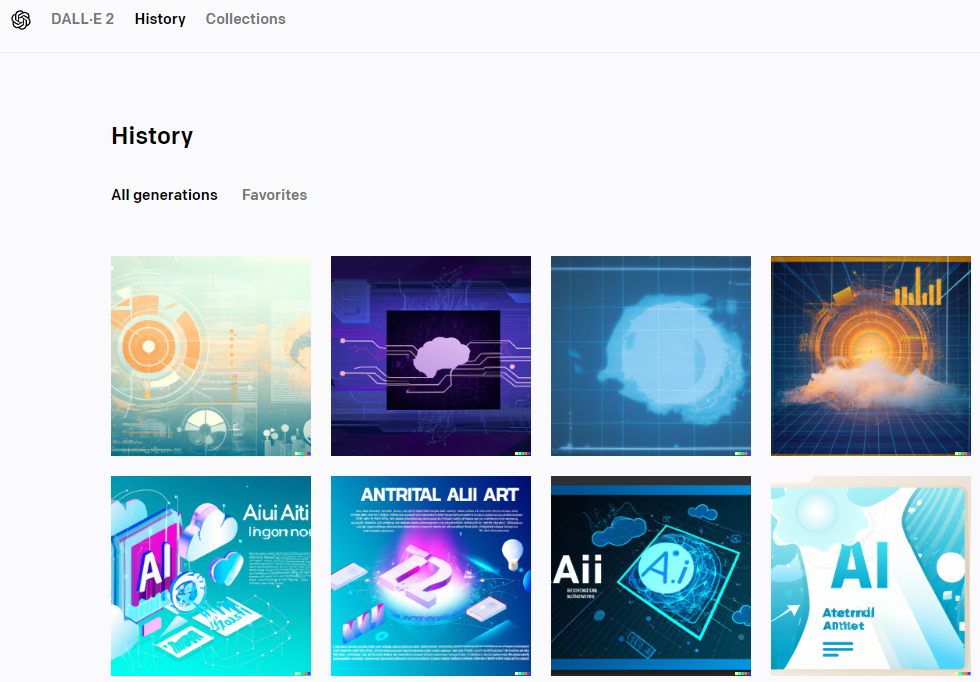Open the Collections nav tab
The height and width of the screenshot is (682, 980).
click(246, 19)
